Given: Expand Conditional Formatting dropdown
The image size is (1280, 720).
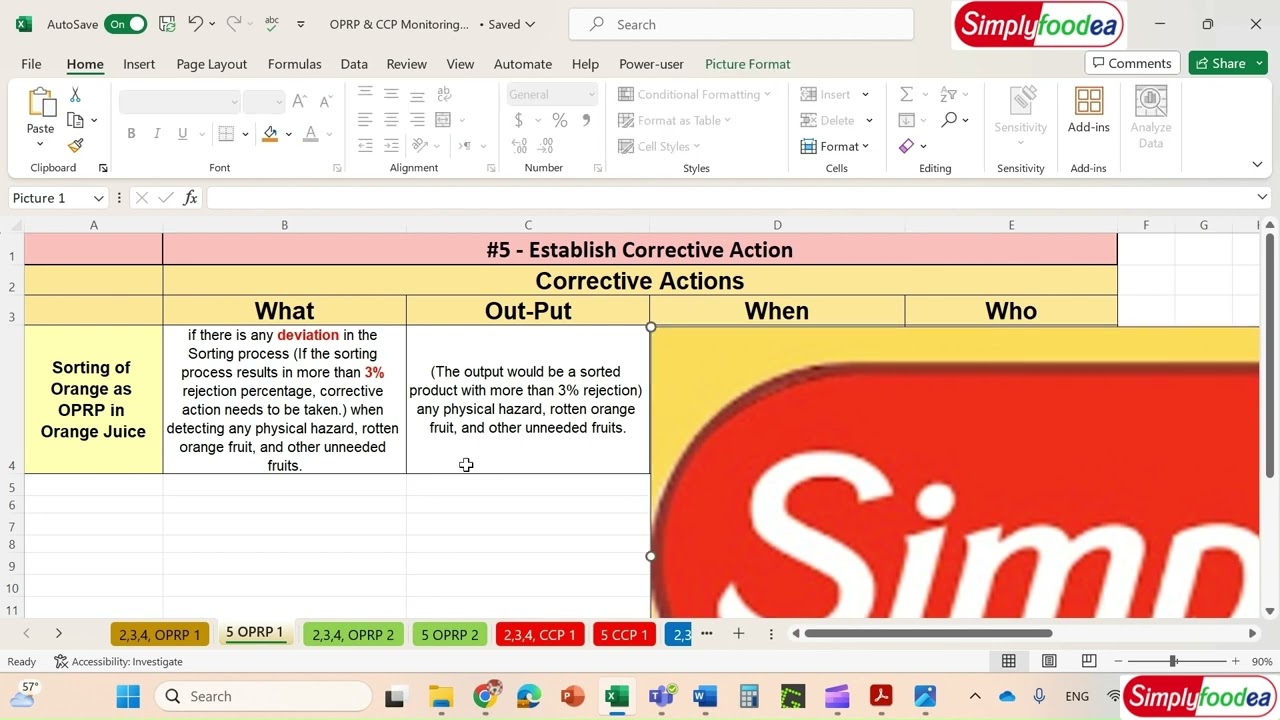Looking at the screenshot, I should pyautogui.click(x=767, y=95).
